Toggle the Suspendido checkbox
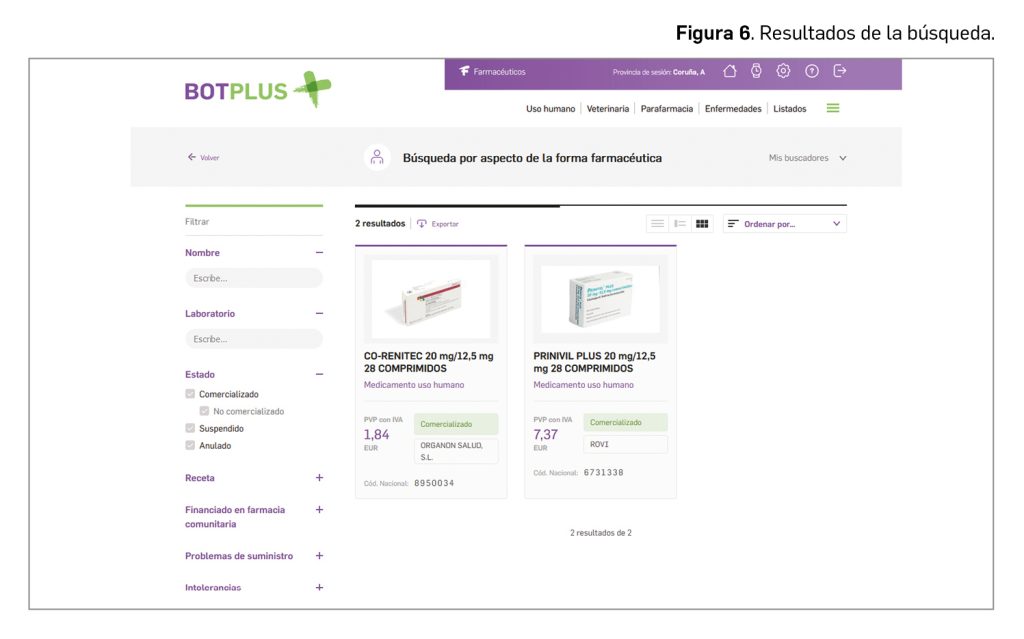 coord(190,428)
